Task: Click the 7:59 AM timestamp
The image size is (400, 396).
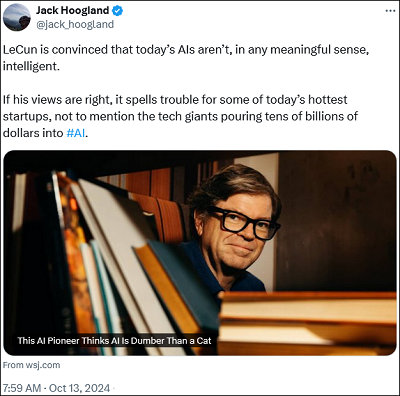Action: click(x=22, y=388)
